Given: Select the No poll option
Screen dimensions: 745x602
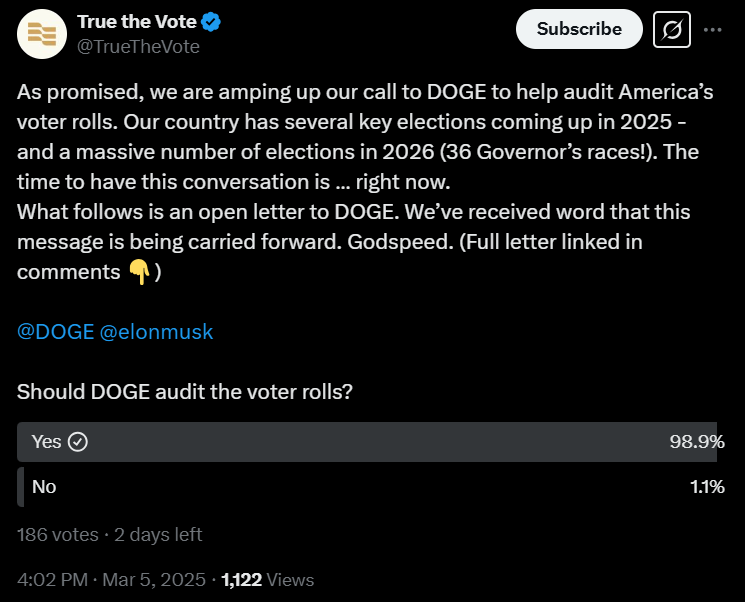Looking at the screenshot, I should point(44,487).
